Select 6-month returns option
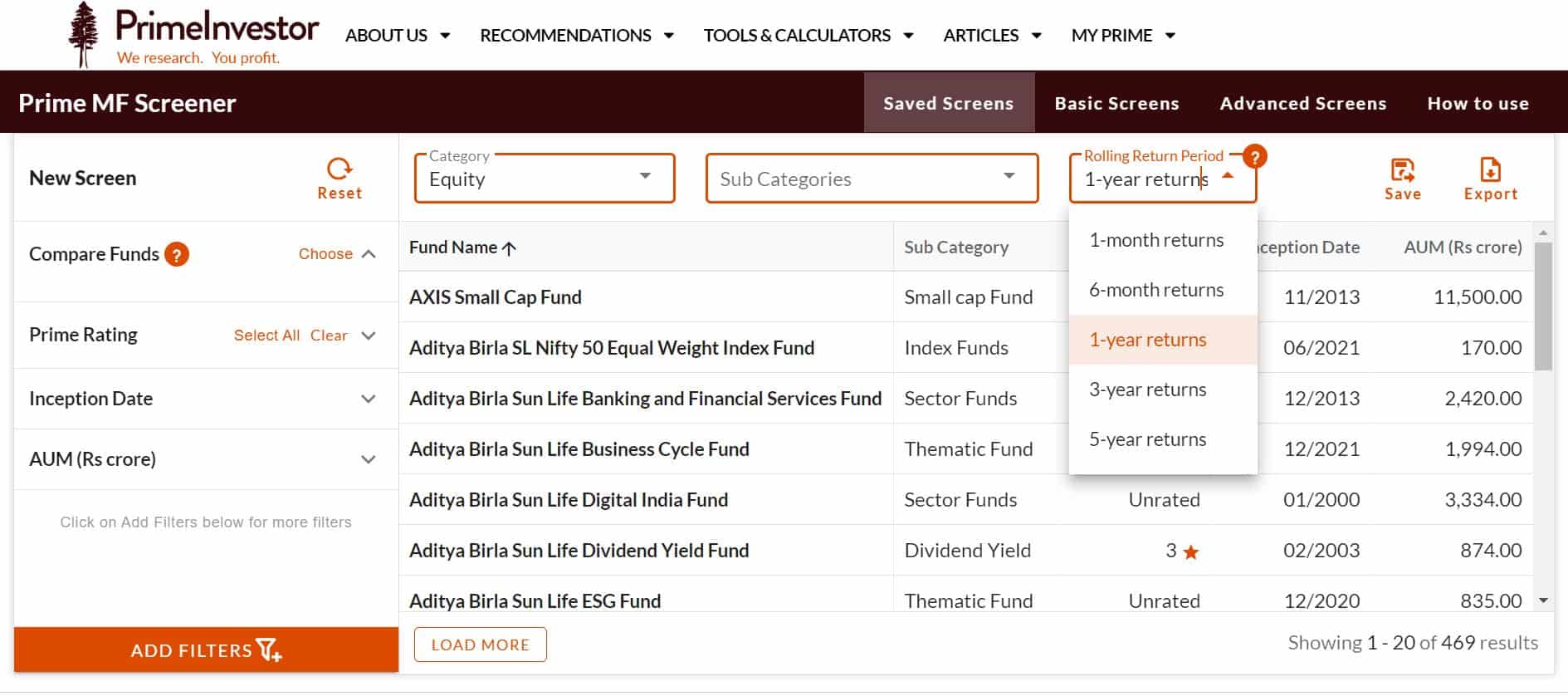This screenshot has height=696, width=1568. [1163, 290]
